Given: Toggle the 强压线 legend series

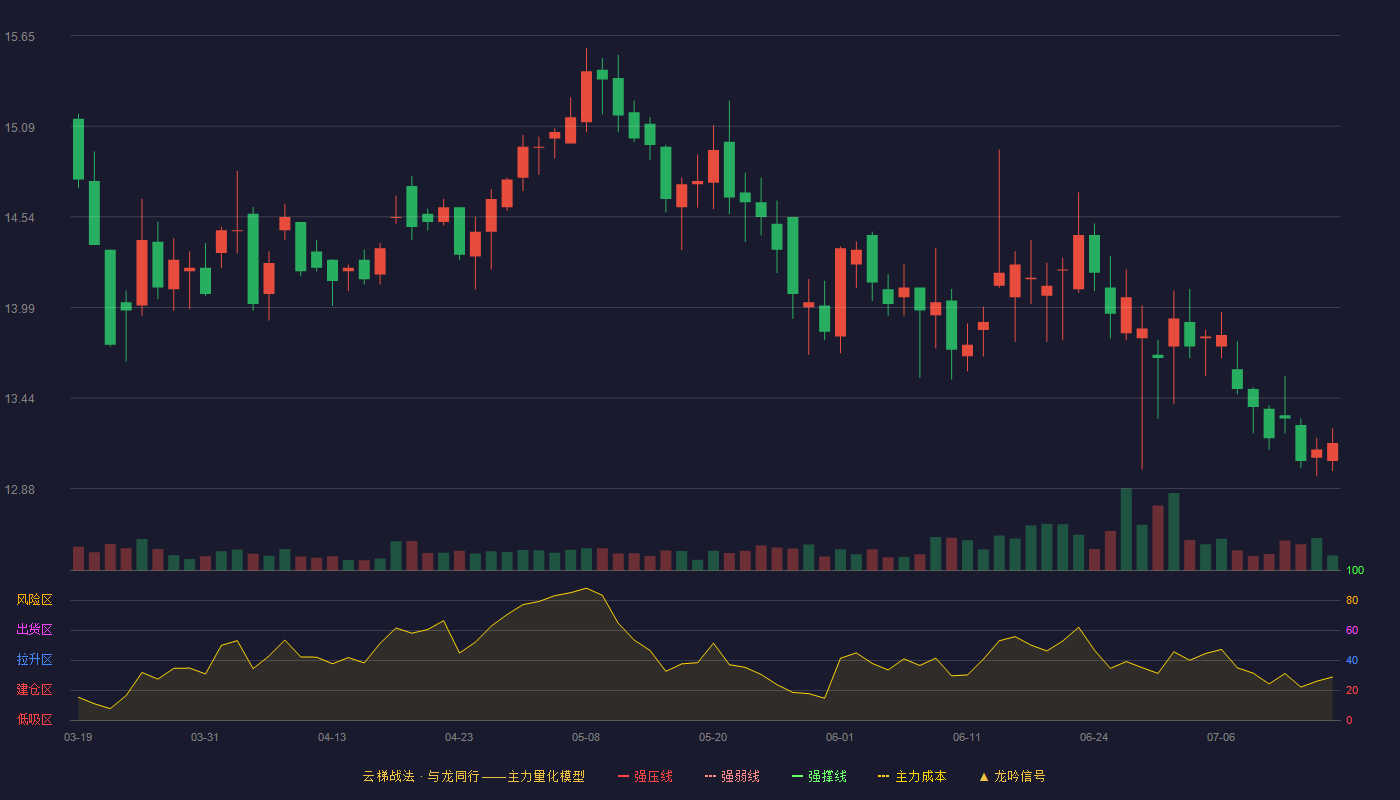Looking at the screenshot, I should pyautogui.click(x=645, y=776).
